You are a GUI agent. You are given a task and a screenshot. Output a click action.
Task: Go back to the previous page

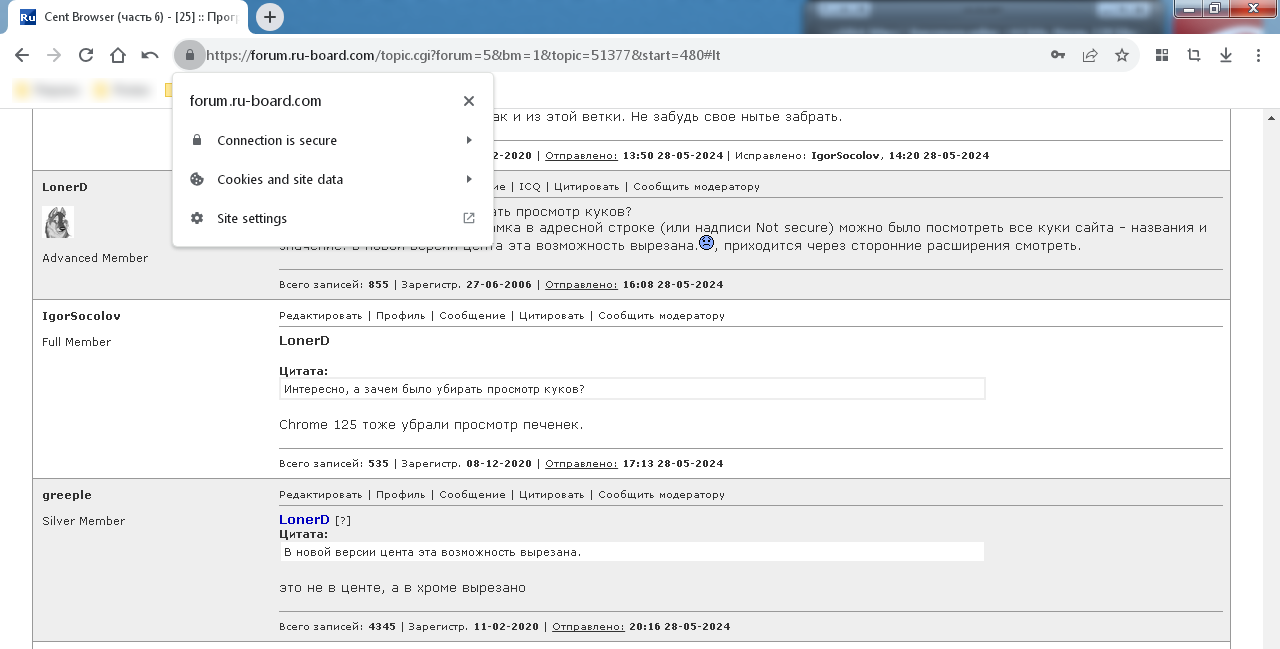[22, 55]
